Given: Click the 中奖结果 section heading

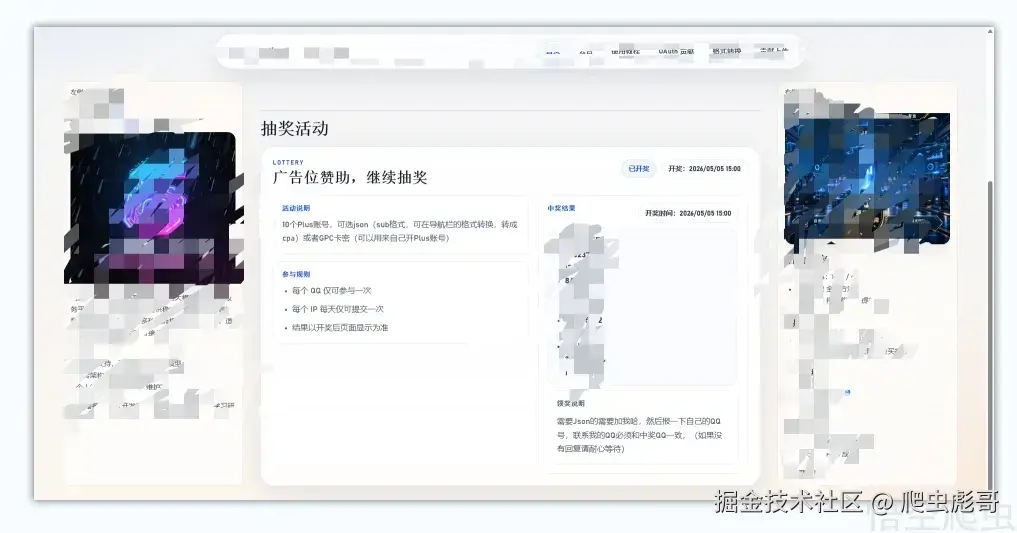Looking at the screenshot, I should (561, 208).
